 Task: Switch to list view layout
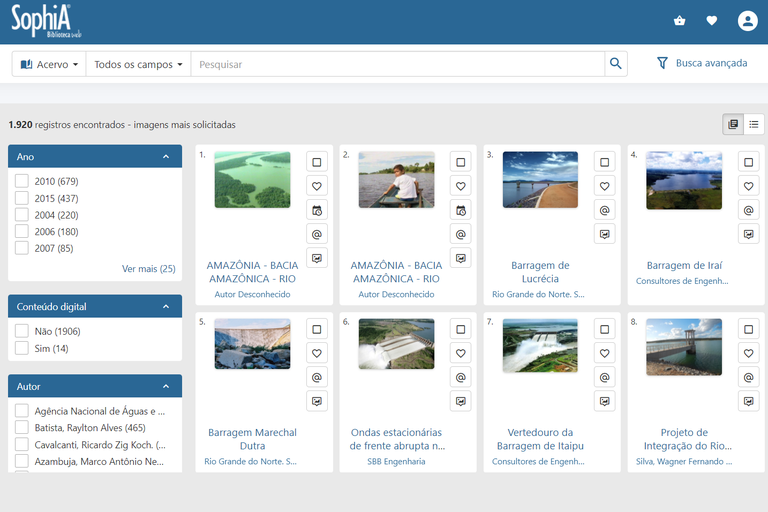754,124
